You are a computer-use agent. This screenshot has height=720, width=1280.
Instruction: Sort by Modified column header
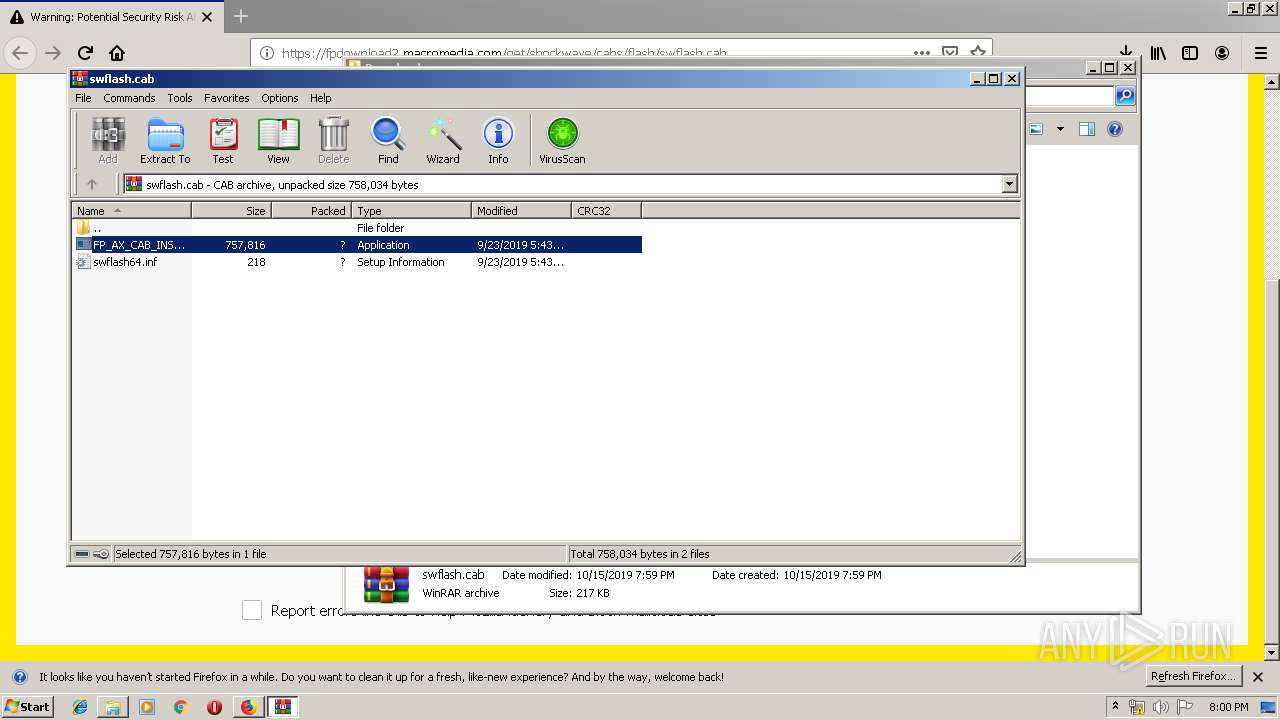(521, 210)
